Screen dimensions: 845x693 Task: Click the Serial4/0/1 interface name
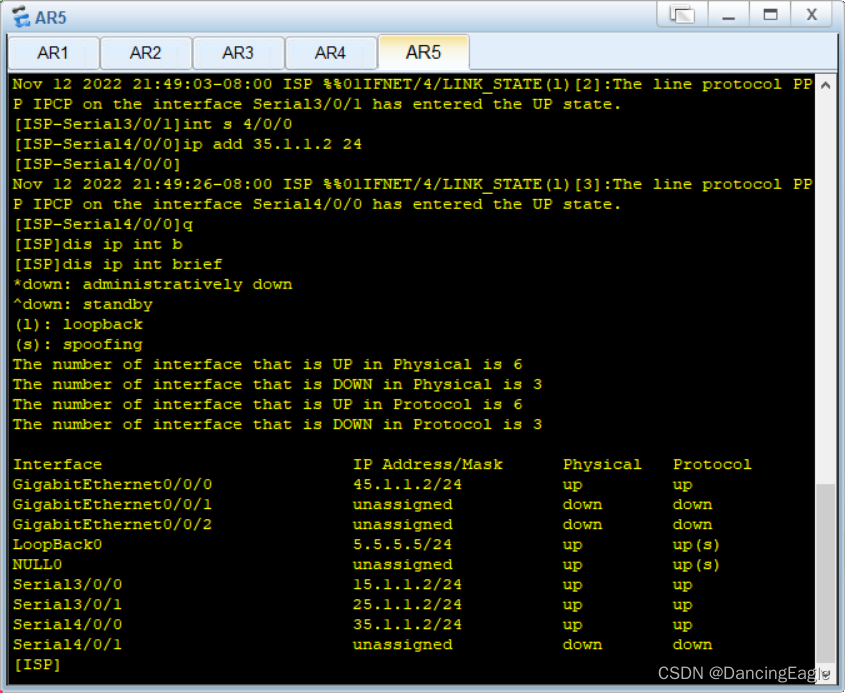(67, 644)
